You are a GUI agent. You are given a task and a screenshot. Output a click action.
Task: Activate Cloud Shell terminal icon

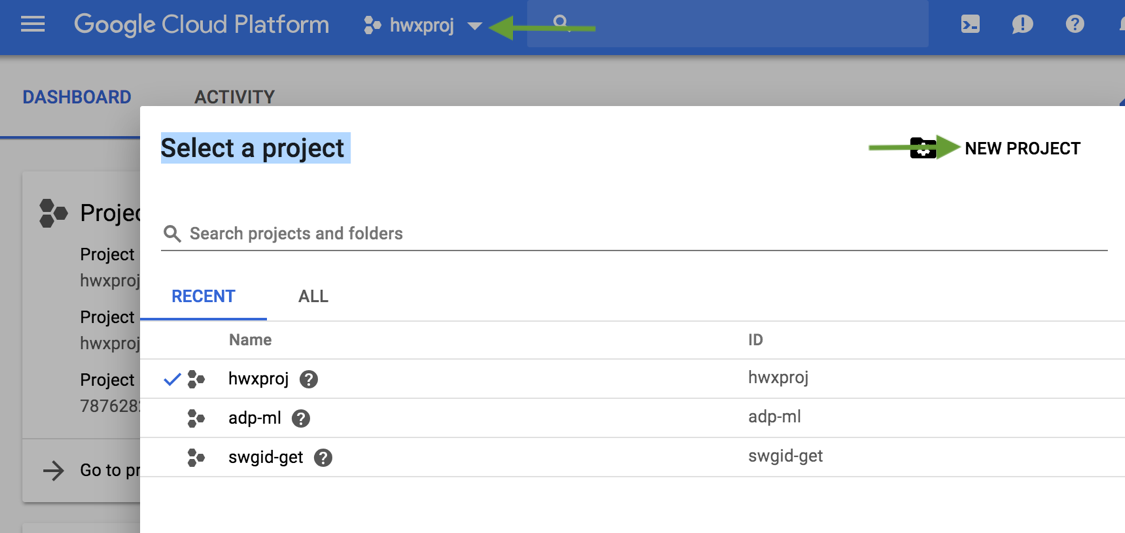pyautogui.click(x=970, y=24)
